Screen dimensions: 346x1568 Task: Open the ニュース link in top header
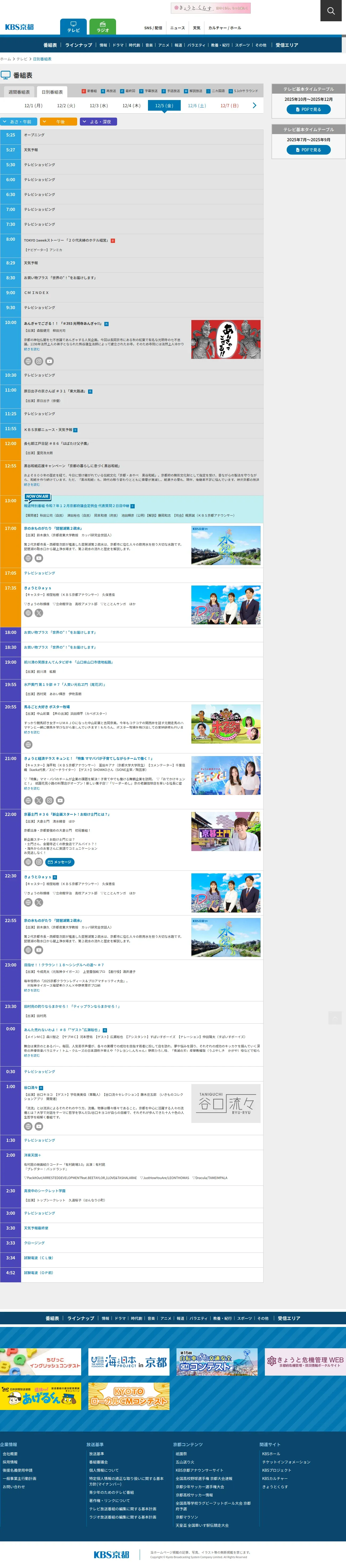tap(177, 28)
